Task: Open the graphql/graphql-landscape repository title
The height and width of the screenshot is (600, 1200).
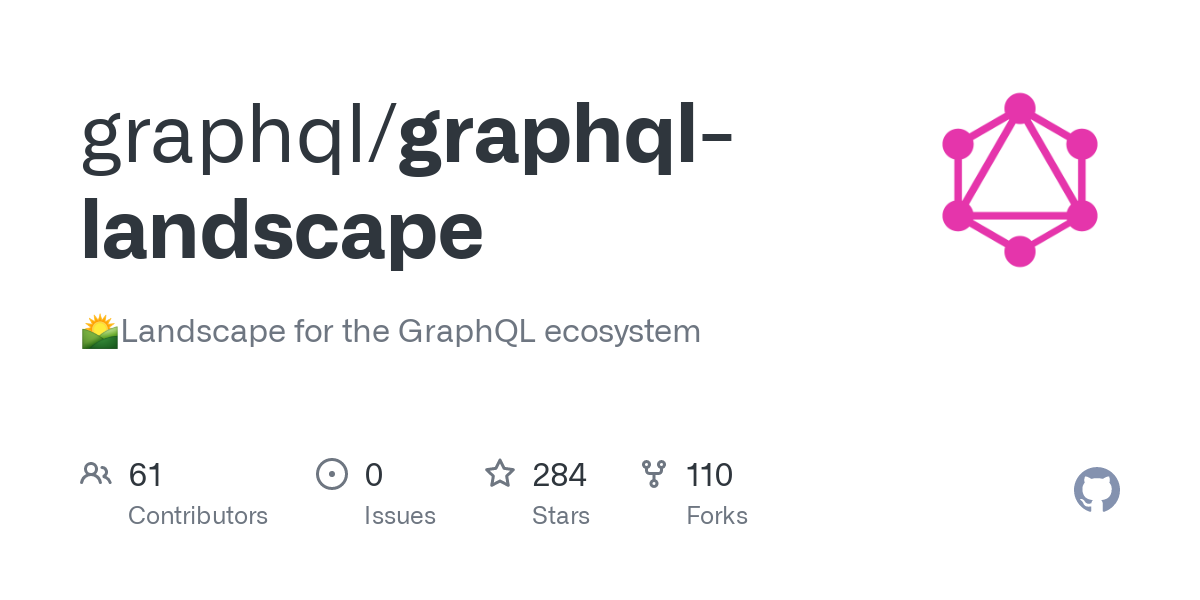Action: [407, 183]
